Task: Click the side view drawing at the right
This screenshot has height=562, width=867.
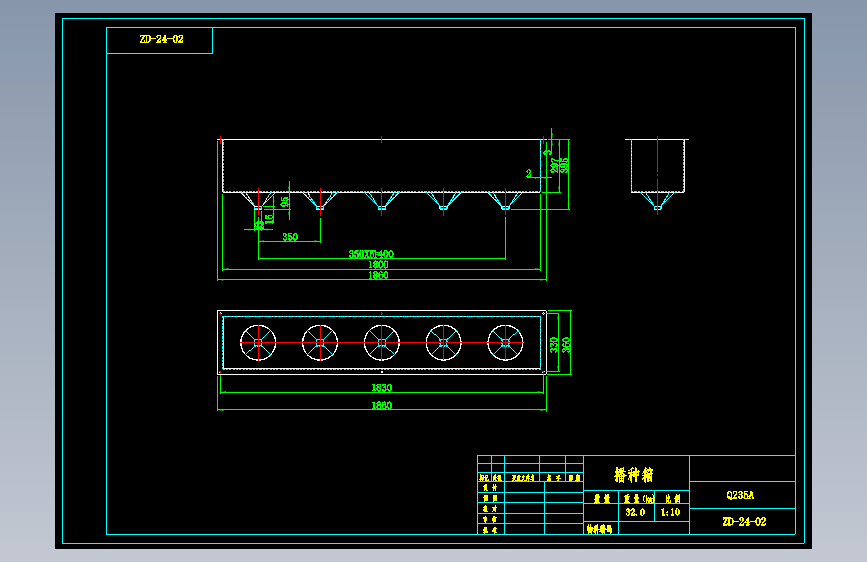Action: tap(657, 175)
